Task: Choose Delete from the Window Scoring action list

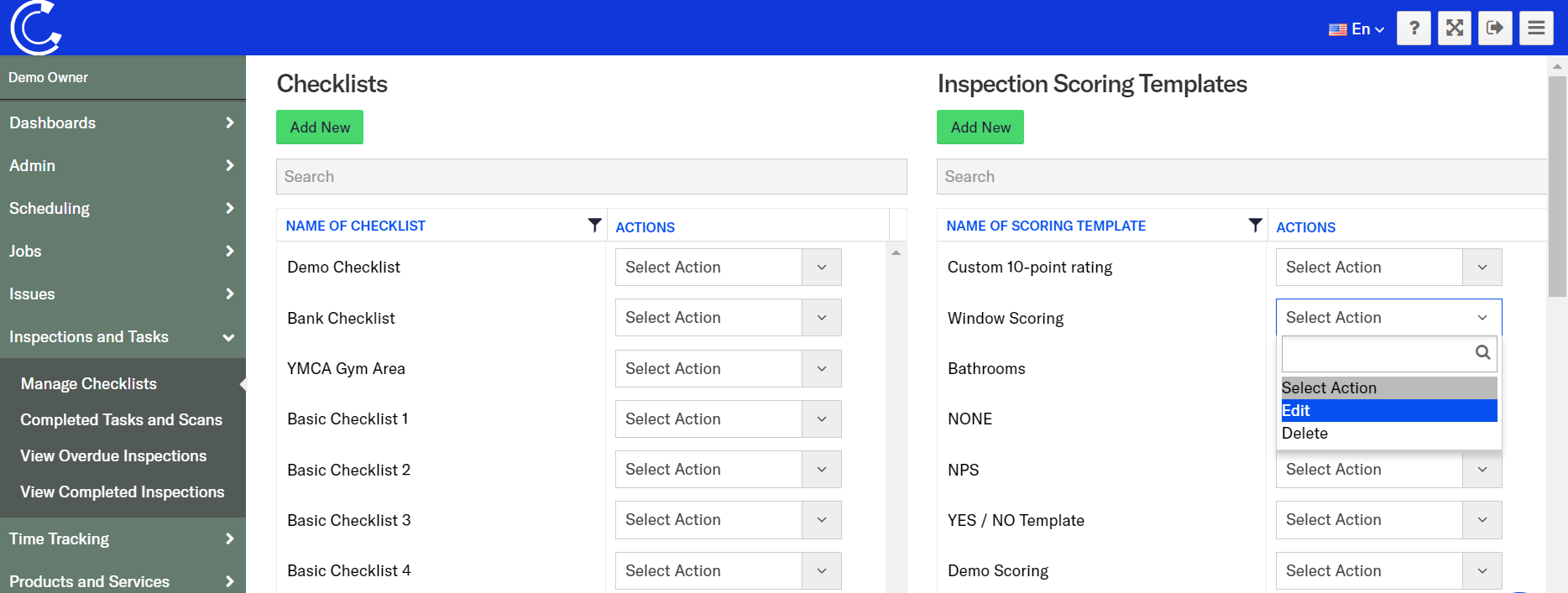Action: (x=1388, y=434)
